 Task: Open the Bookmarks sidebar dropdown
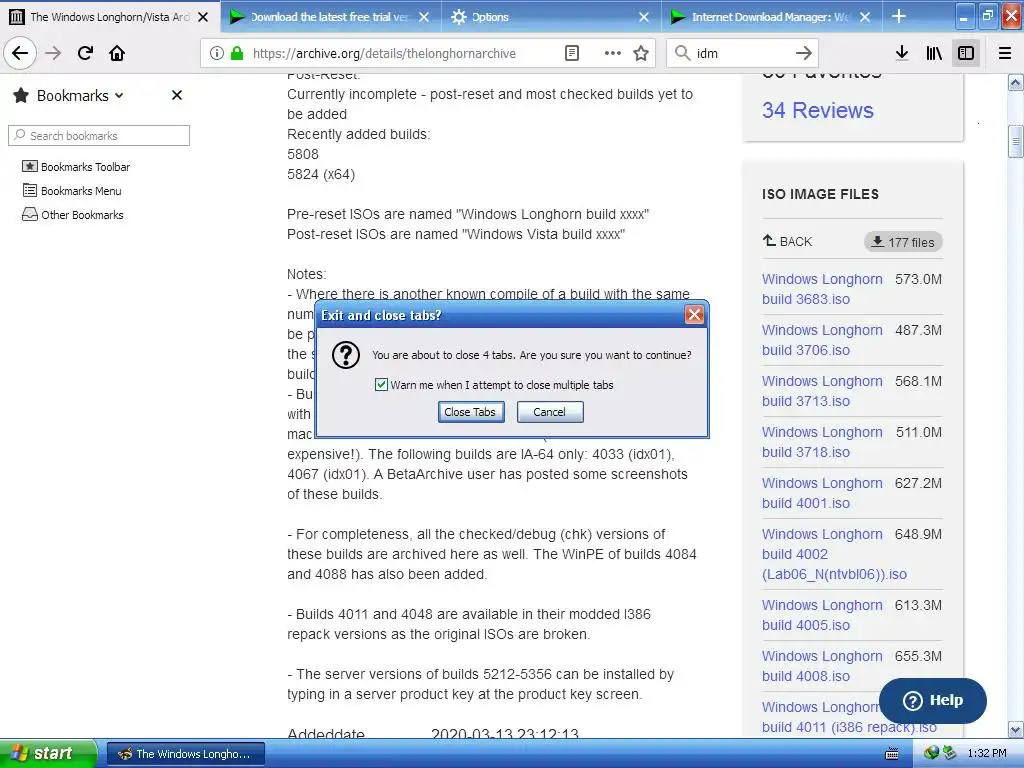[119, 95]
